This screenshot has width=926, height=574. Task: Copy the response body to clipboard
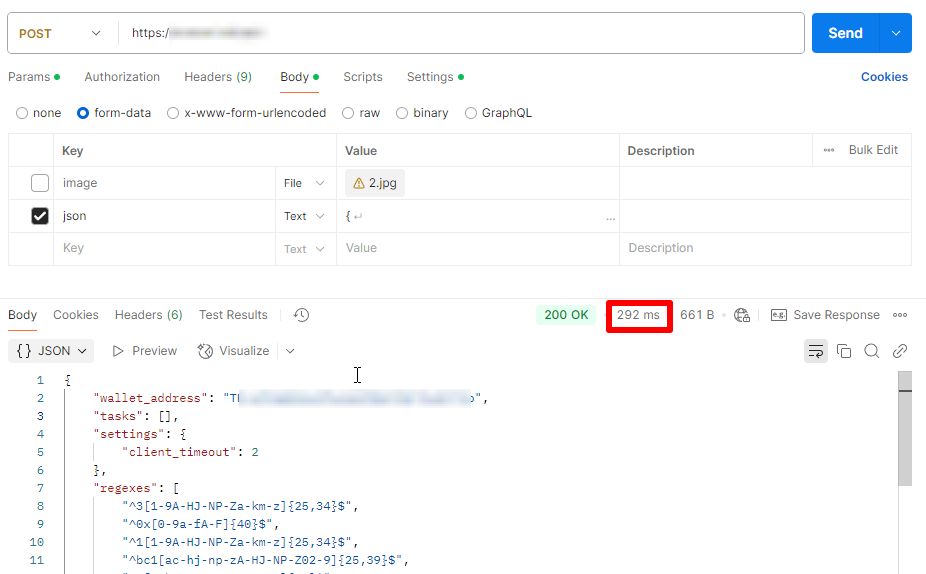coord(844,351)
